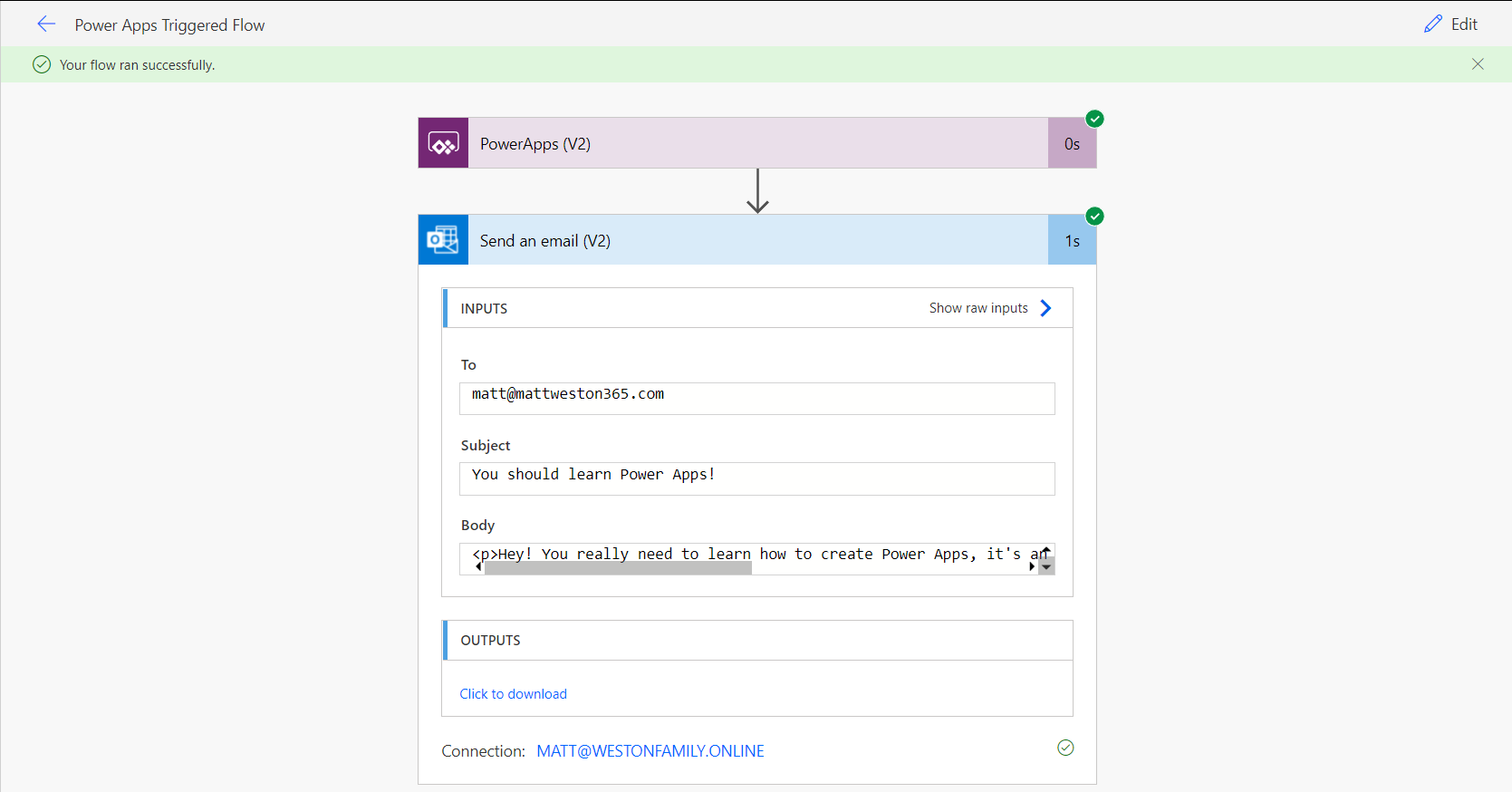1512x792 pixels.
Task: Click the To field with matt@mattweston365.com
Action: (x=756, y=399)
